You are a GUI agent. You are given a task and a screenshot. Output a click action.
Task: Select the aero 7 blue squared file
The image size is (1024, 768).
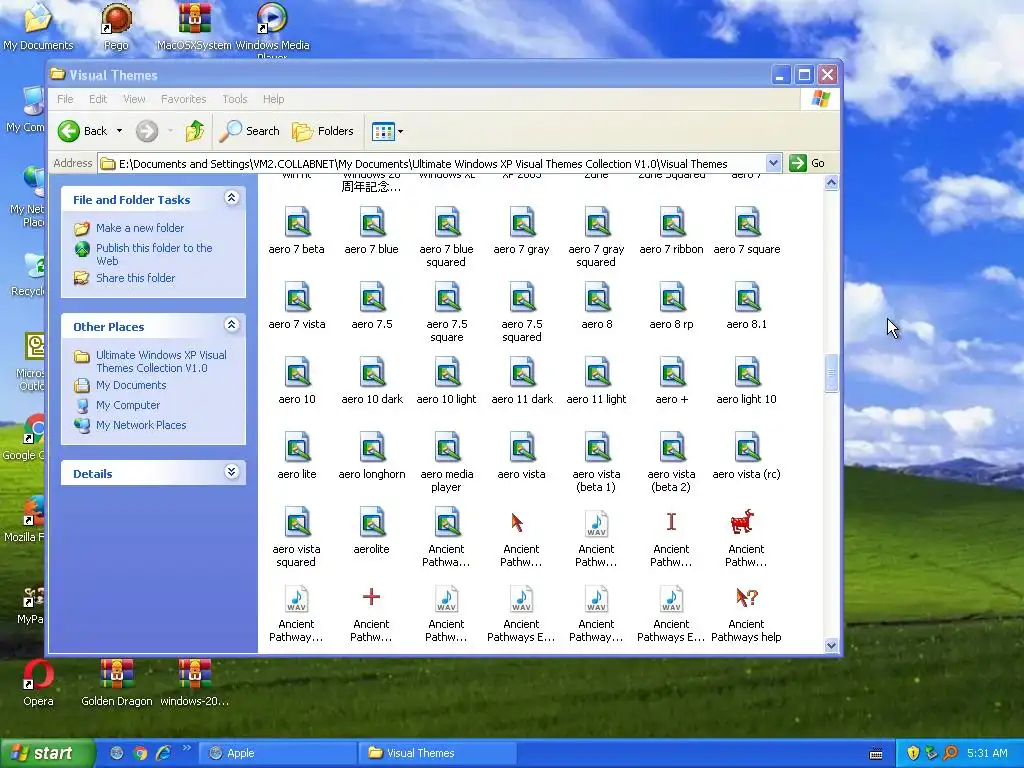click(447, 237)
